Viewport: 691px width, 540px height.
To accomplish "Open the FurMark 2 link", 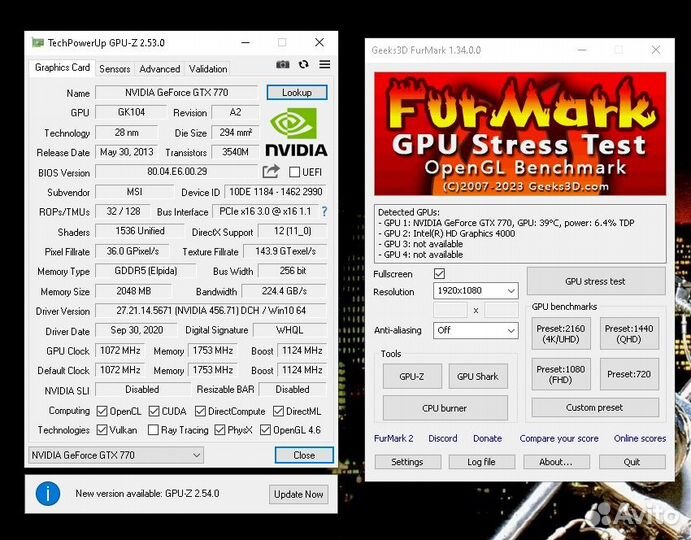I will point(394,439).
